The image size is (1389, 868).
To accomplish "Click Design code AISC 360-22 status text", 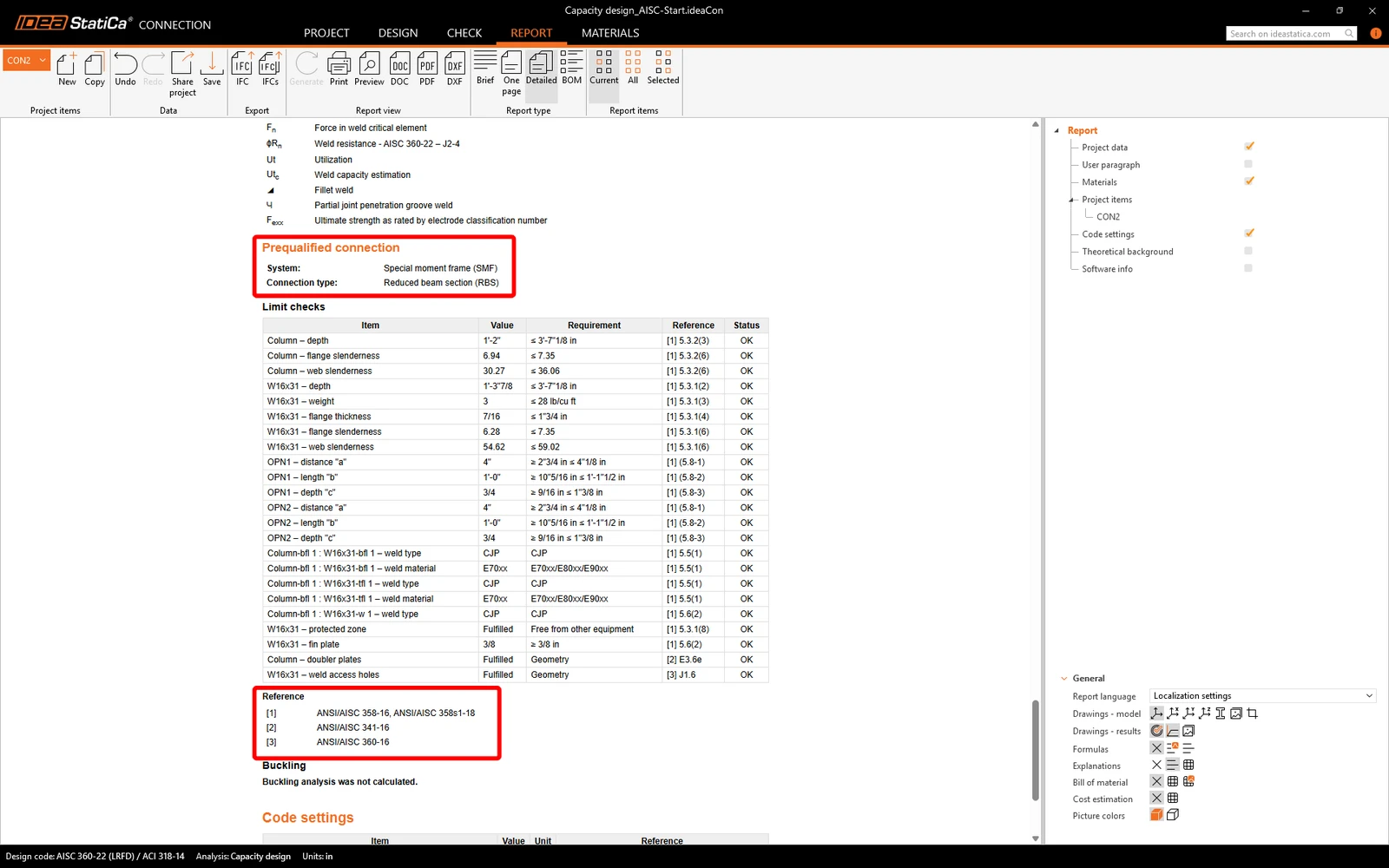I will [95, 856].
